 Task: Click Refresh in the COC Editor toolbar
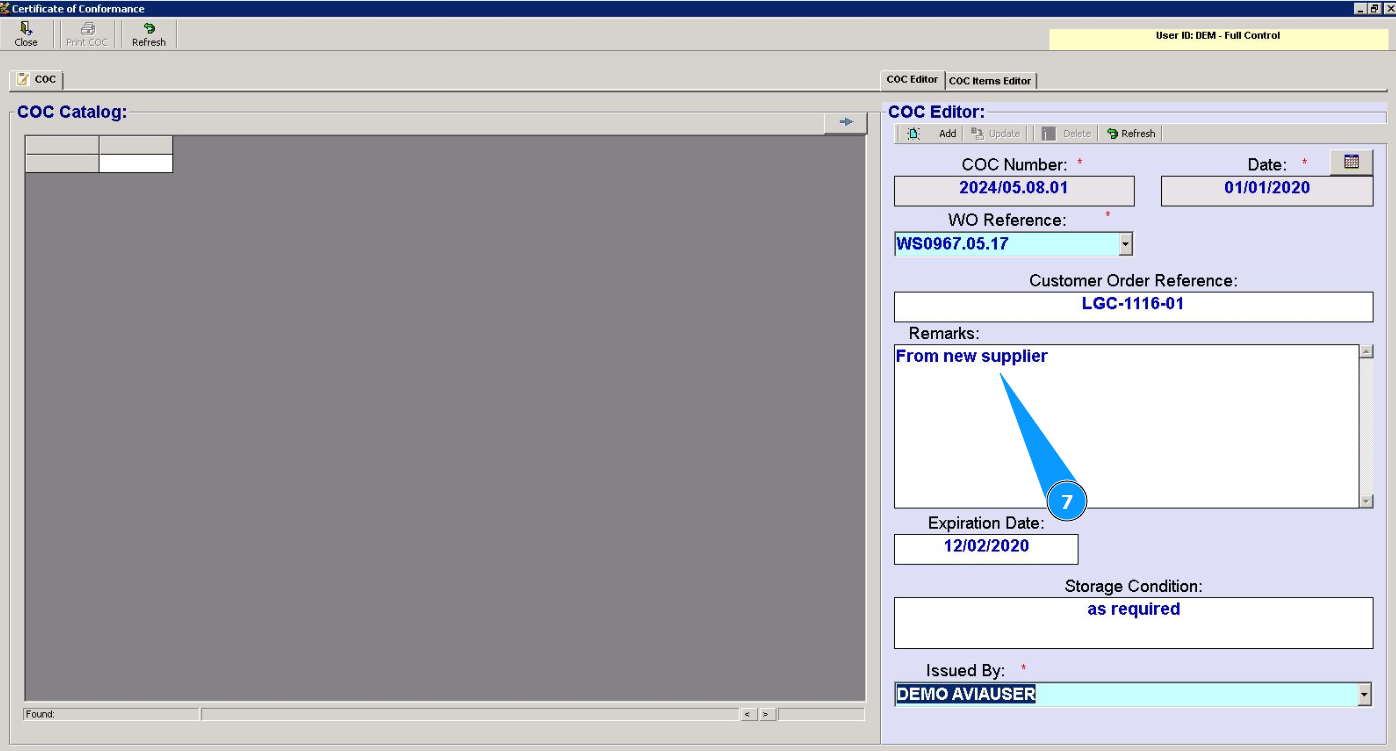[1131, 134]
